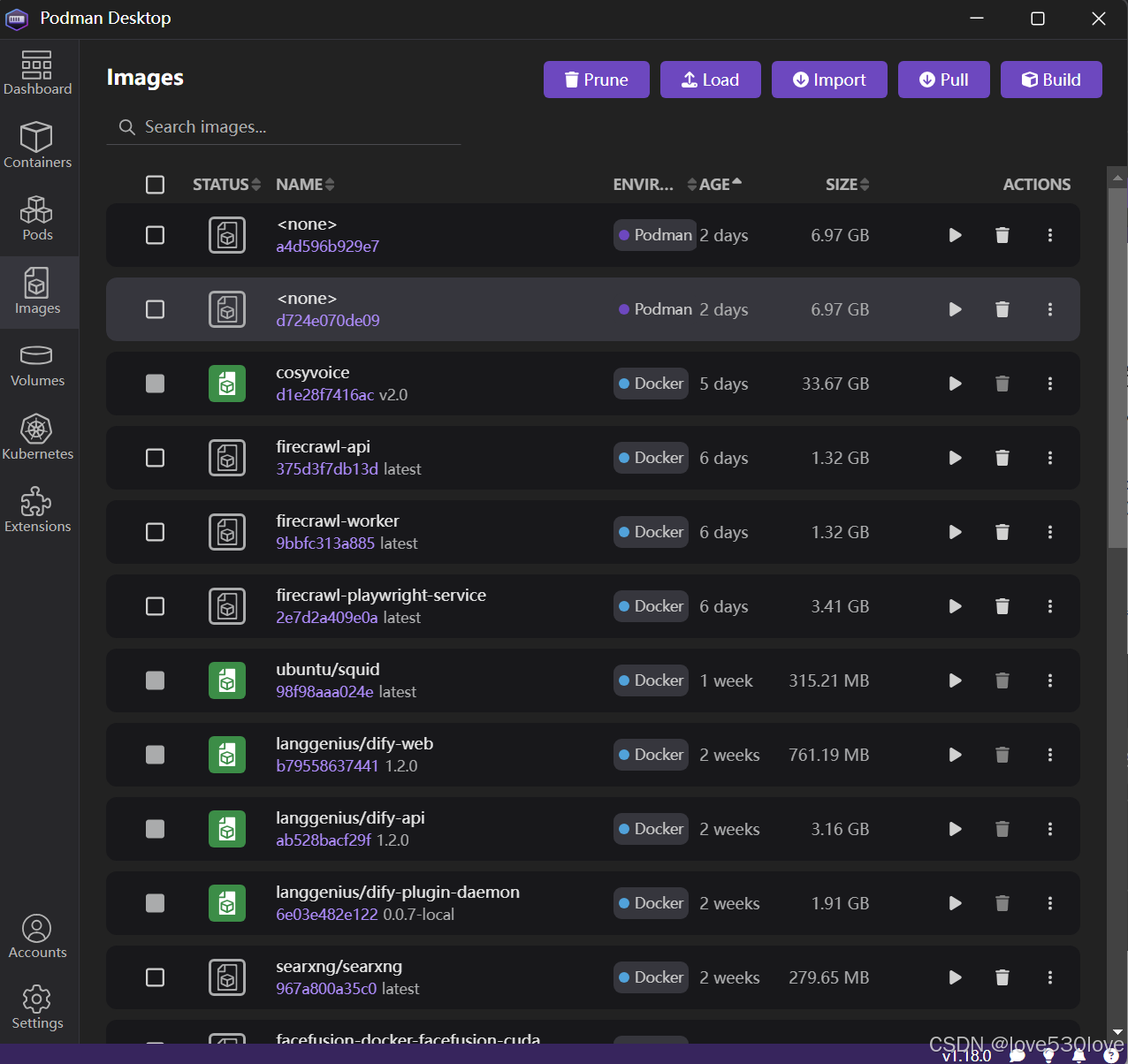The width and height of the screenshot is (1128, 1064).
Task: Open more actions for firecrawl-api
Action: pyautogui.click(x=1050, y=458)
